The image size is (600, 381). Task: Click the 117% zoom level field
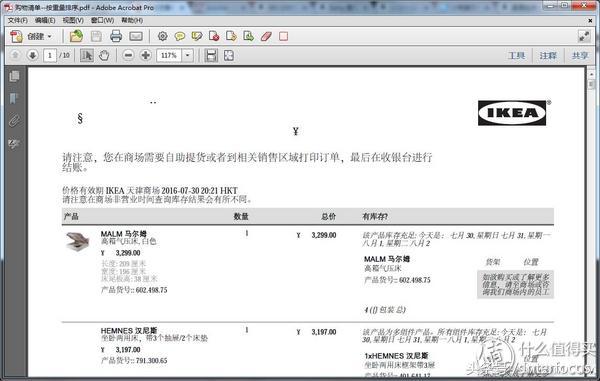(x=169, y=55)
